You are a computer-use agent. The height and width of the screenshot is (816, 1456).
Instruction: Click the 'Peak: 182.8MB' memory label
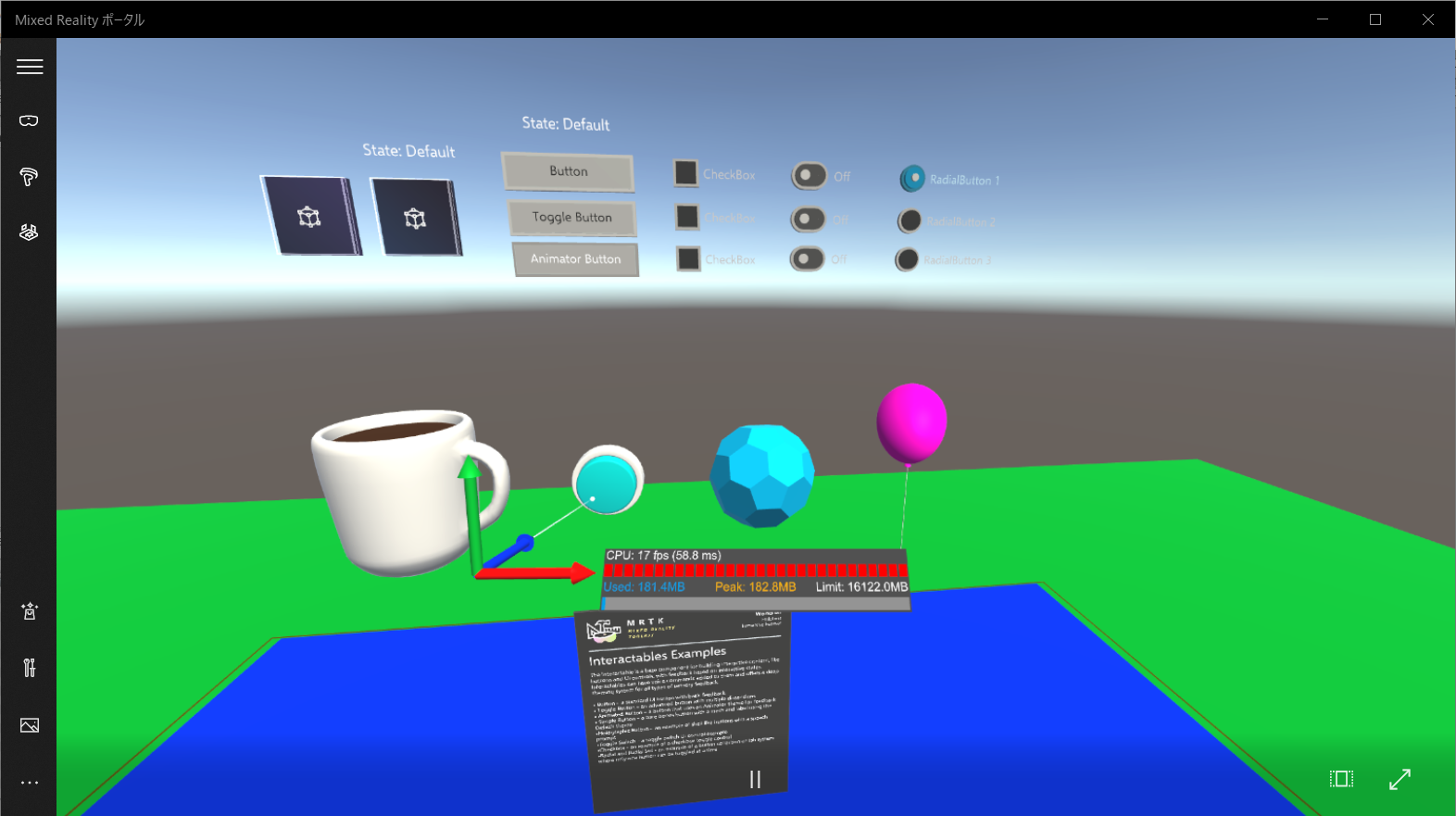(755, 587)
